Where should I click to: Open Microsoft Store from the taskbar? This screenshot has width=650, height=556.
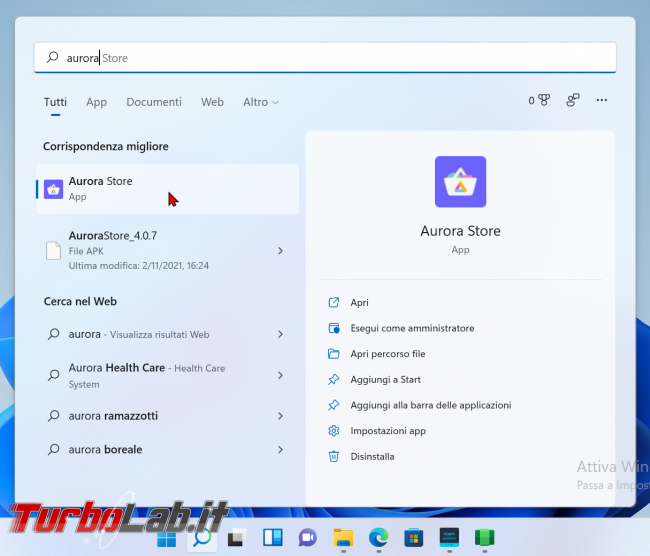point(413,538)
